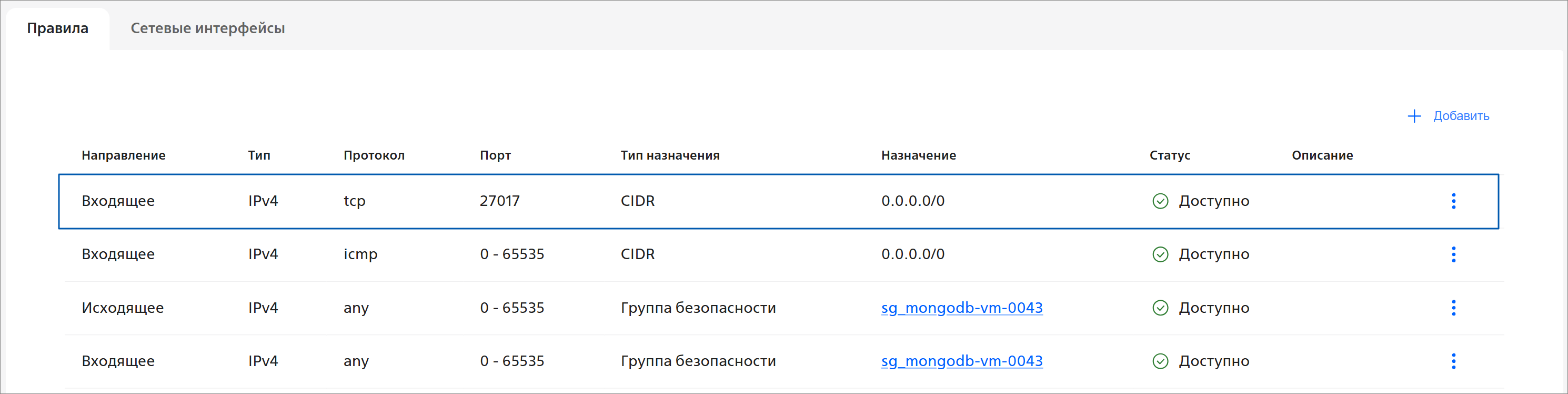Open actions menu for outgoing any rule
This screenshot has width=1568, height=394.
tap(1453, 308)
